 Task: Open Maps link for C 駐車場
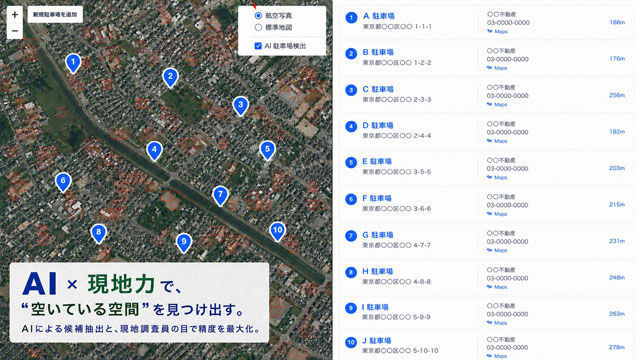pyautogui.click(x=497, y=104)
